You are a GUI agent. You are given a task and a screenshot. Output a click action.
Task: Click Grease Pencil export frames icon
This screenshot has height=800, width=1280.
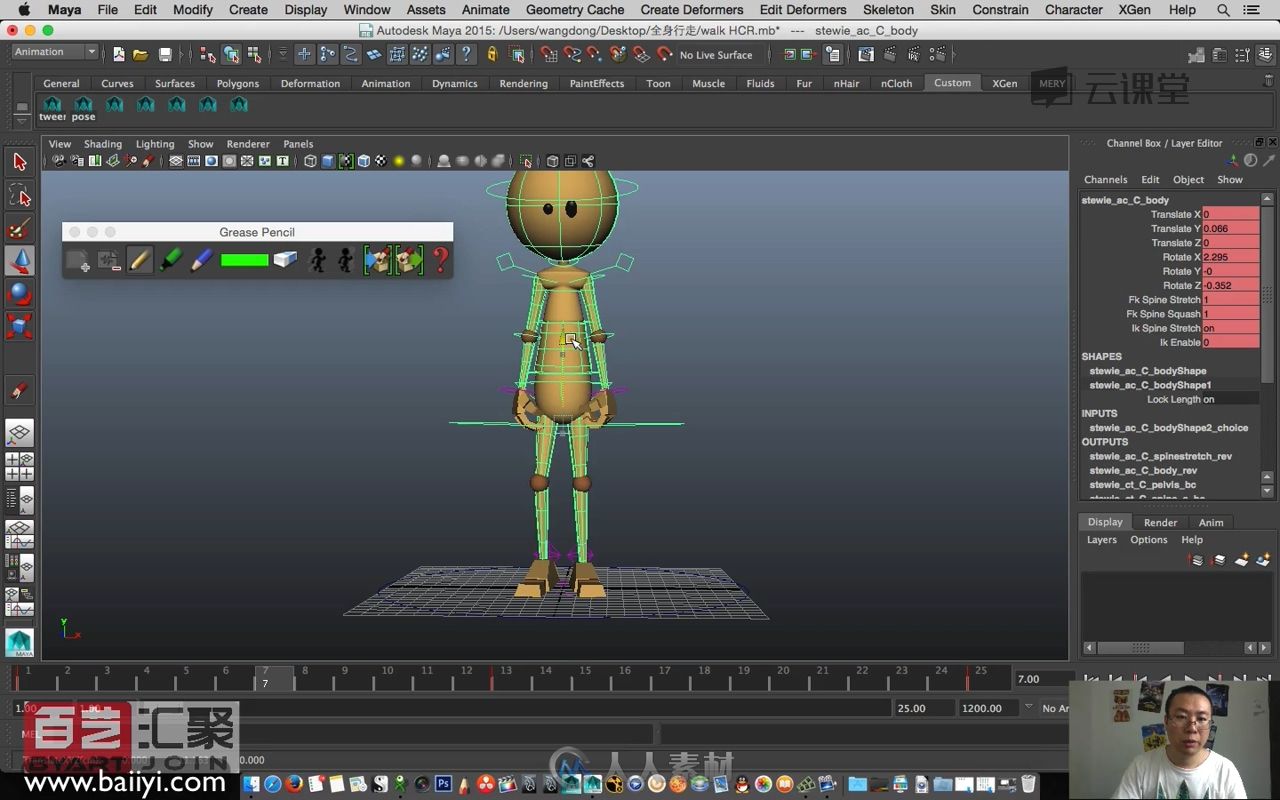point(409,261)
